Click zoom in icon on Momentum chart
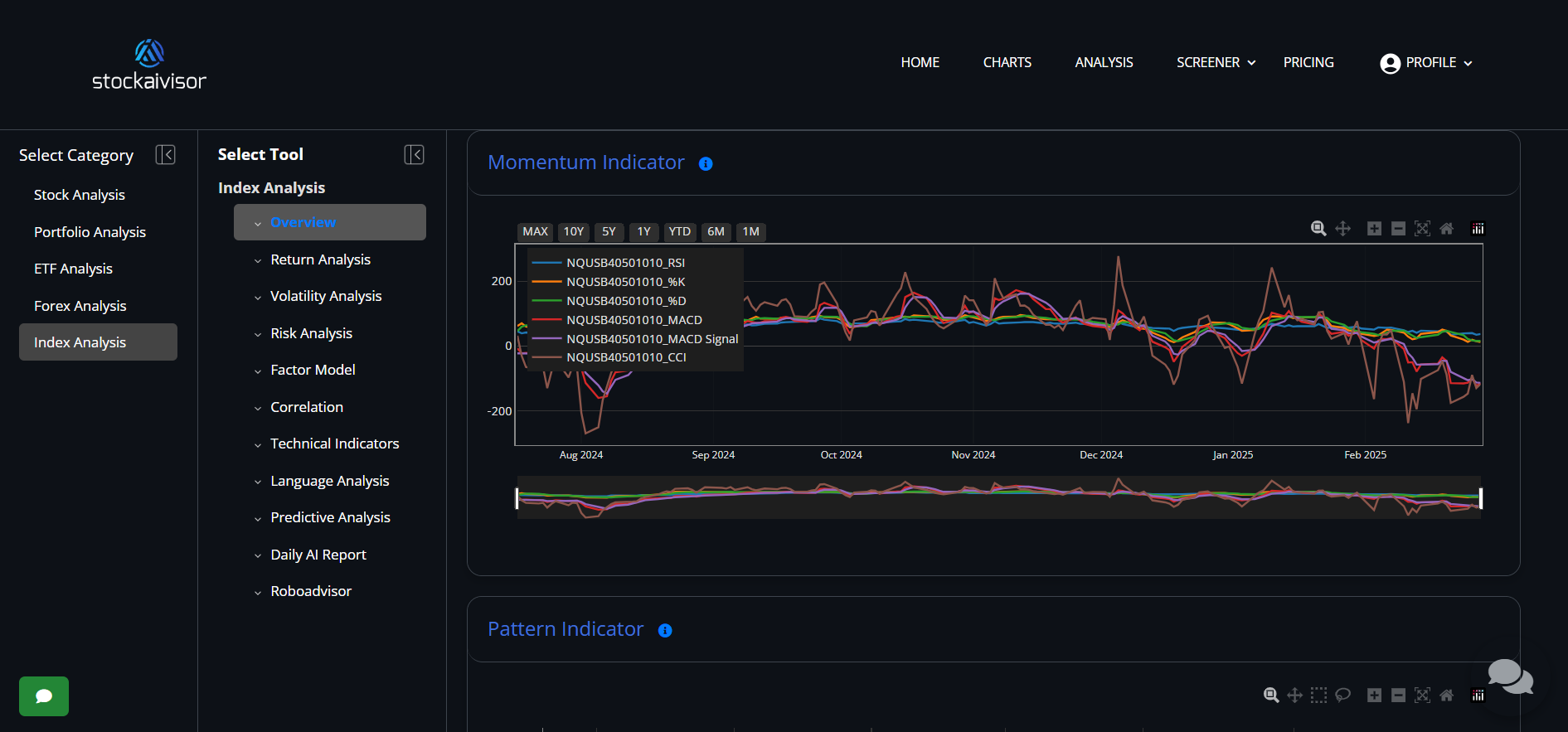Image resolution: width=1568 pixels, height=732 pixels. (1374, 229)
